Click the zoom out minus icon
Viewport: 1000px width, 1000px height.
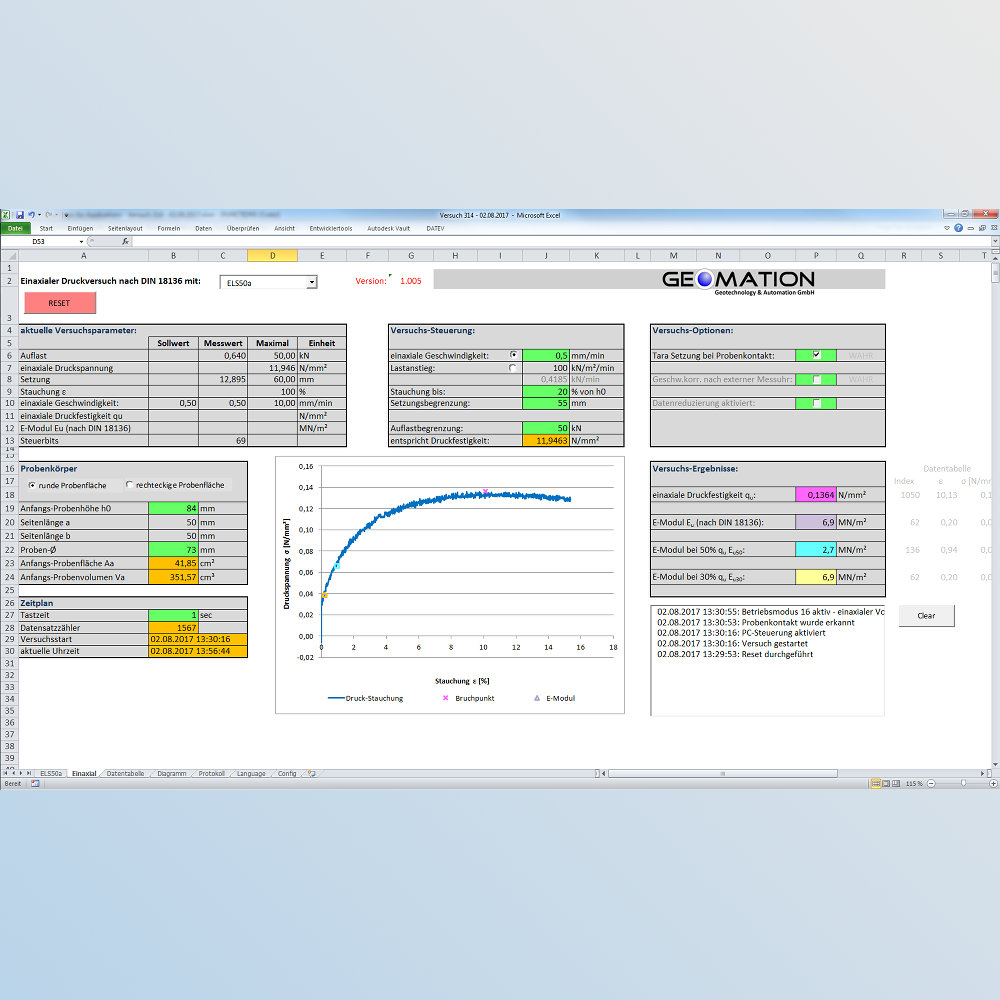pyautogui.click(x=931, y=784)
